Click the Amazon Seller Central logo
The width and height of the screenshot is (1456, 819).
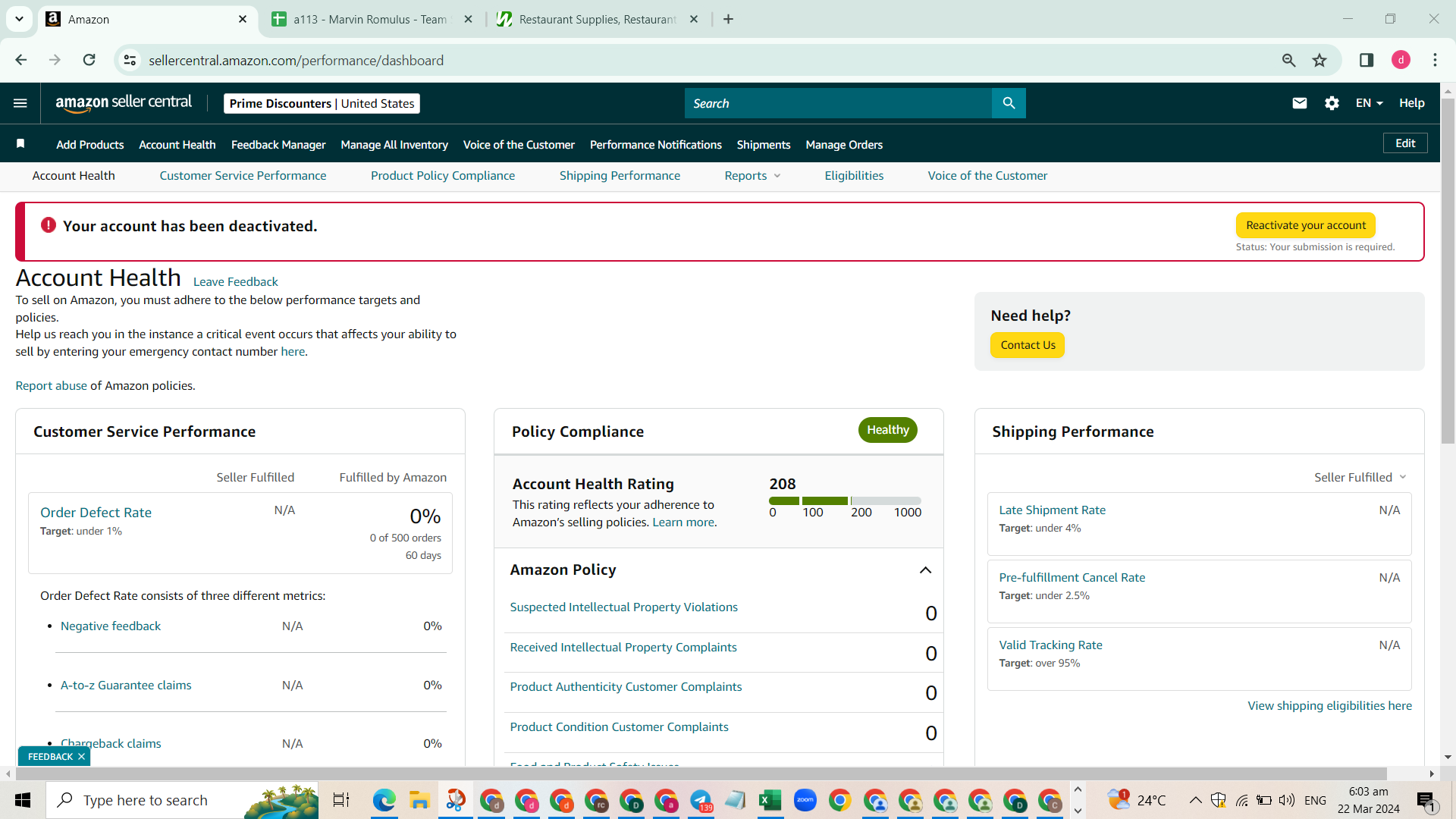click(x=124, y=103)
